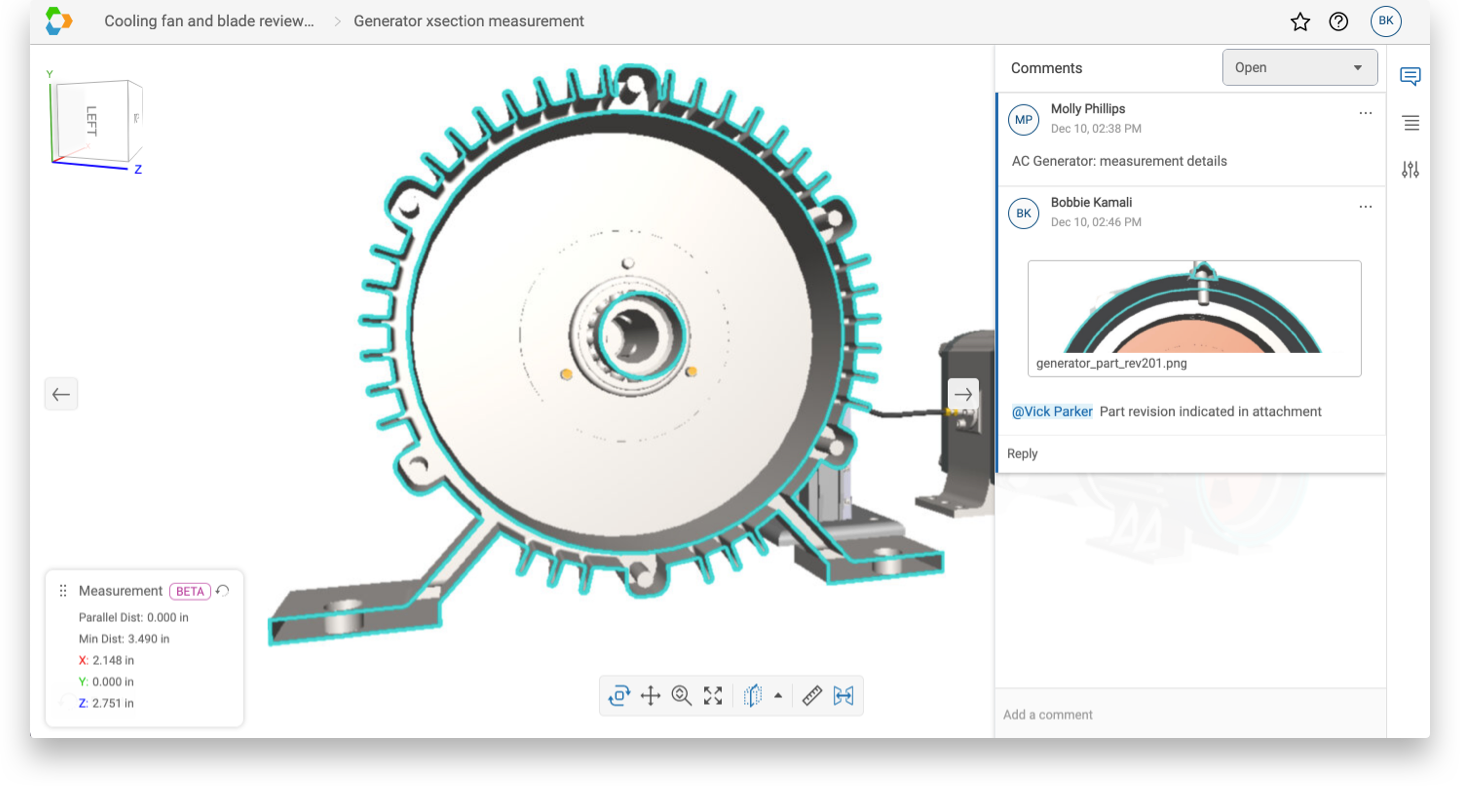
Task: Open the Help question mark
Action: pos(1339,22)
